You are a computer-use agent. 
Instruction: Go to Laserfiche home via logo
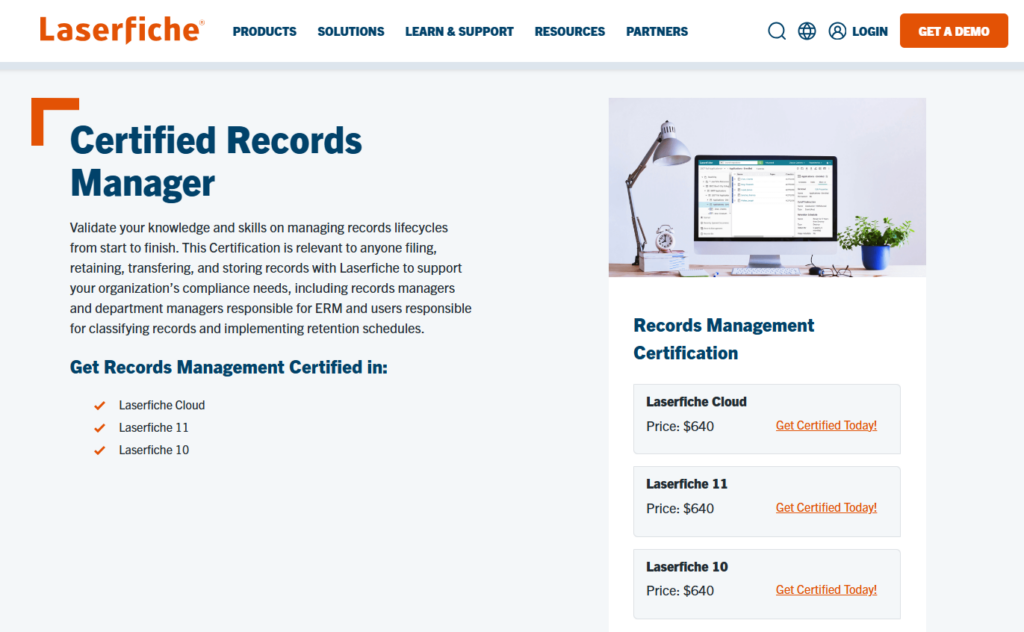click(122, 30)
